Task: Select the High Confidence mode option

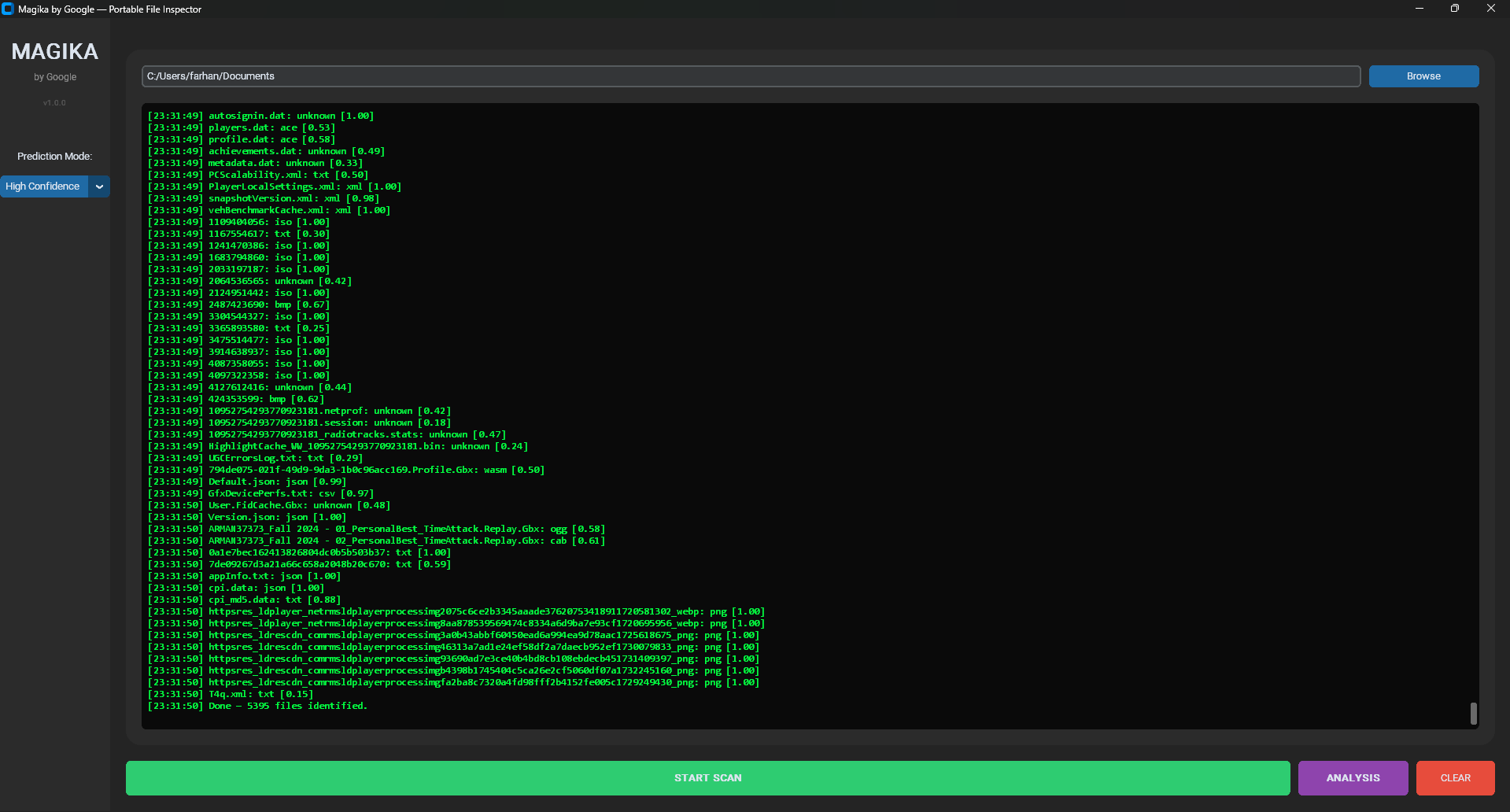Action: (x=43, y=186)
